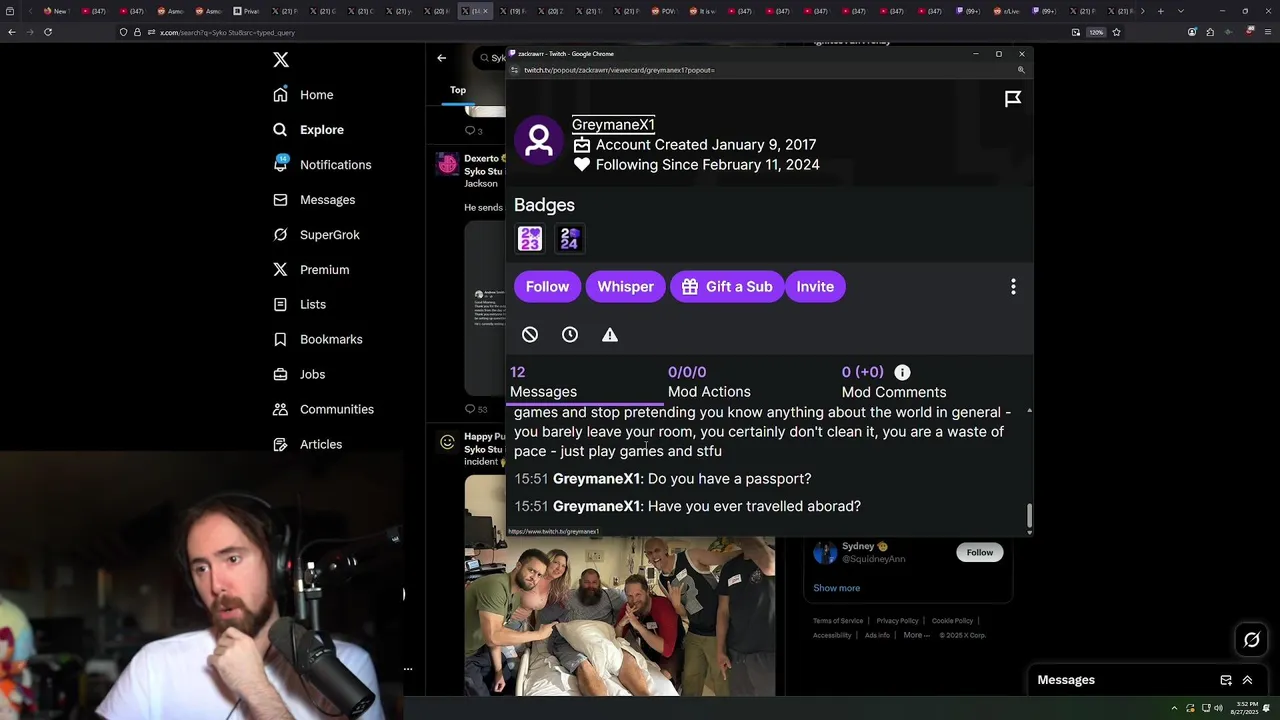1280x720 pixels.
Task: Ban user with the ban icon
Action: point(530,335)
